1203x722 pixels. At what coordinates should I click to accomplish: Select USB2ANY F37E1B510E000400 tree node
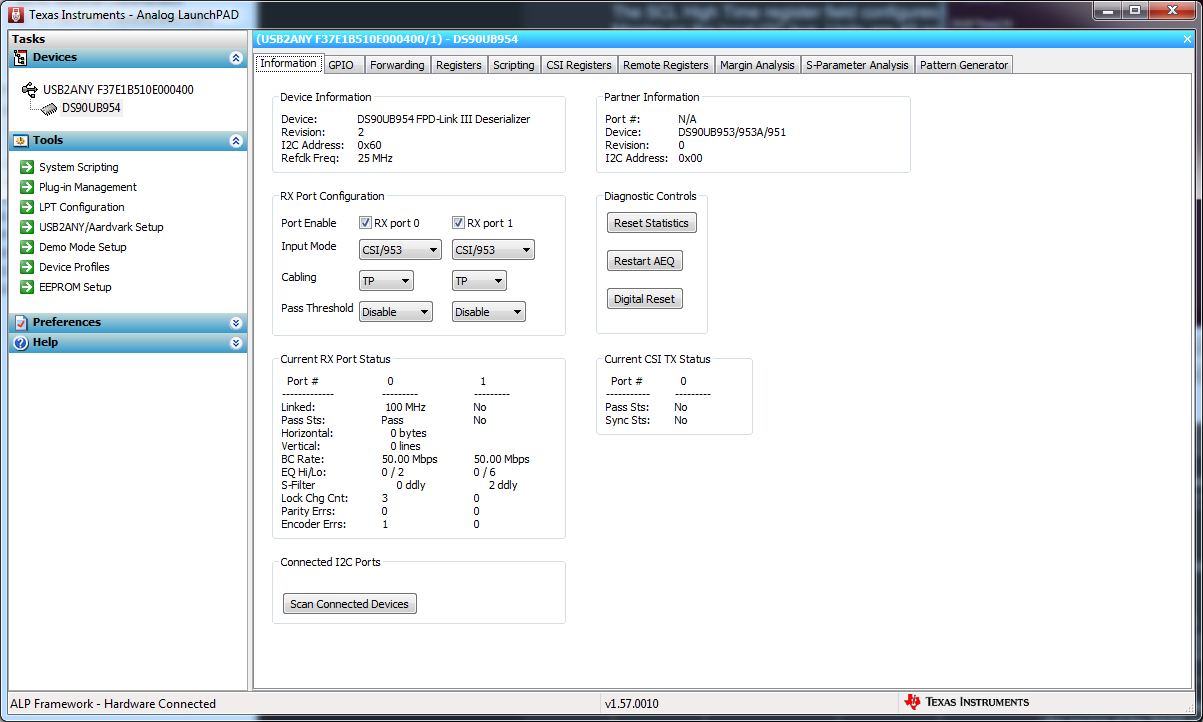pos(118,89)
